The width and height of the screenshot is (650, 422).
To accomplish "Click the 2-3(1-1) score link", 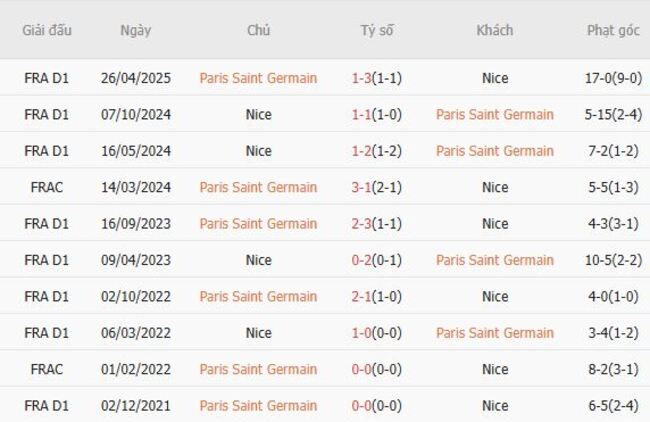I will [377, 224].
